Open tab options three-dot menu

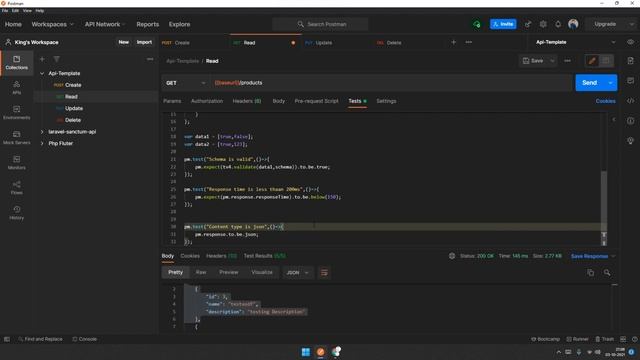pyautogui.click(x=469, y=42)
